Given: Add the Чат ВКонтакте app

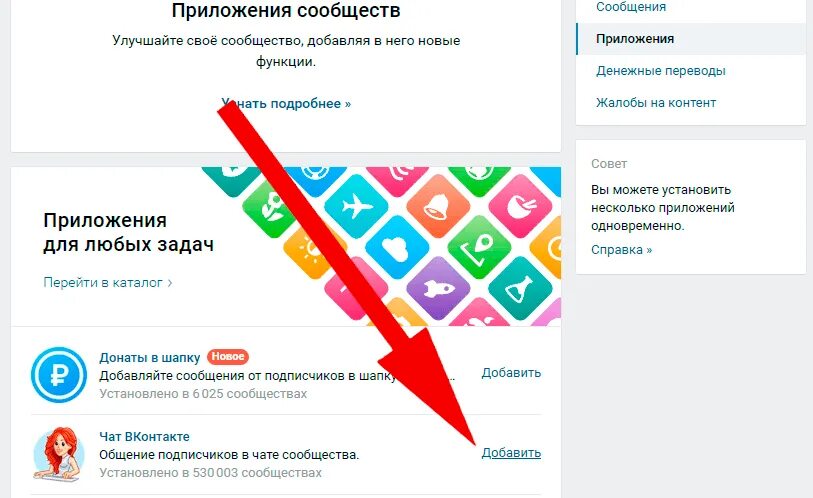Looking at the screenshot, I should pyautogui.click(x=511, y=452).
